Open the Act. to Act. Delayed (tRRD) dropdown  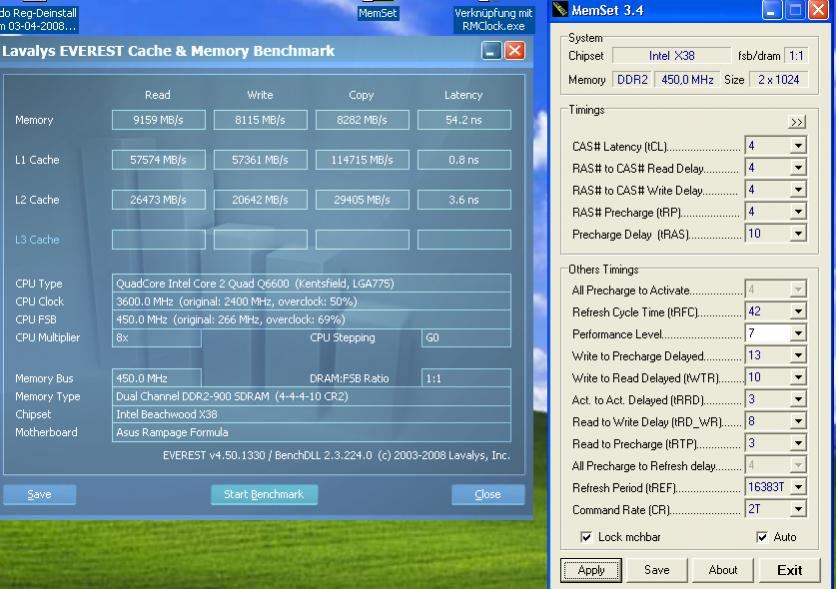[798, 399]
